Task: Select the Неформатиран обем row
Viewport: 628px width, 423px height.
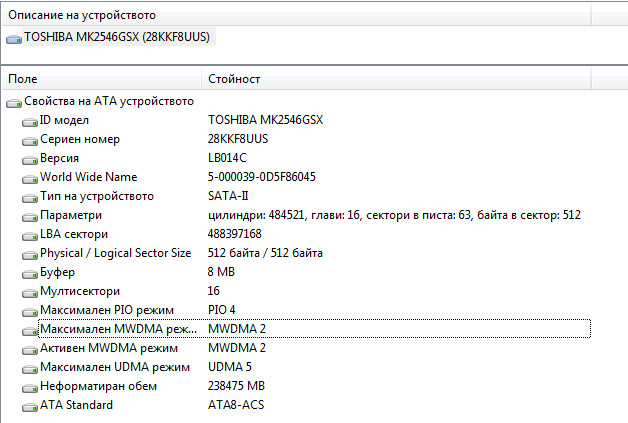Action: (98, 386)
